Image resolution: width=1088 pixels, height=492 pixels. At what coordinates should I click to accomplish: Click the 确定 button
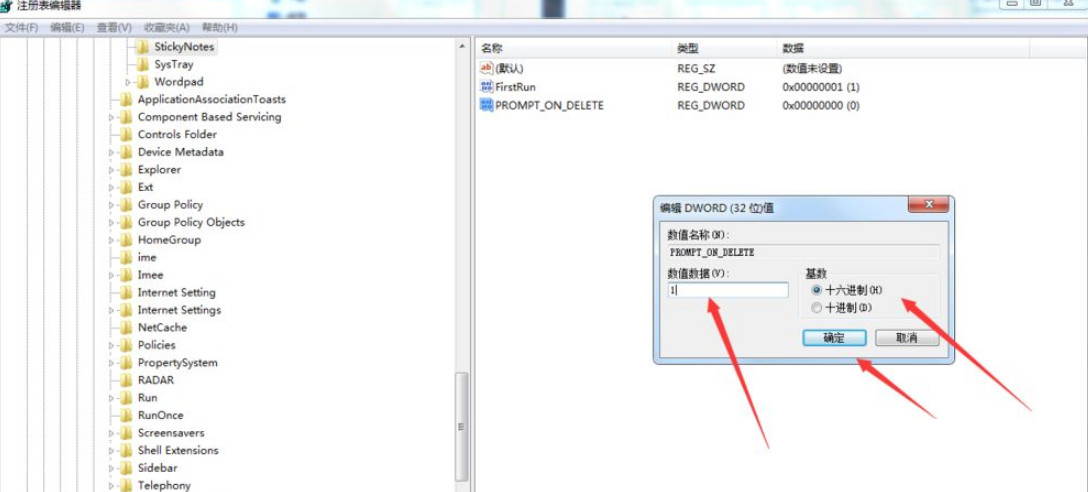834,338
